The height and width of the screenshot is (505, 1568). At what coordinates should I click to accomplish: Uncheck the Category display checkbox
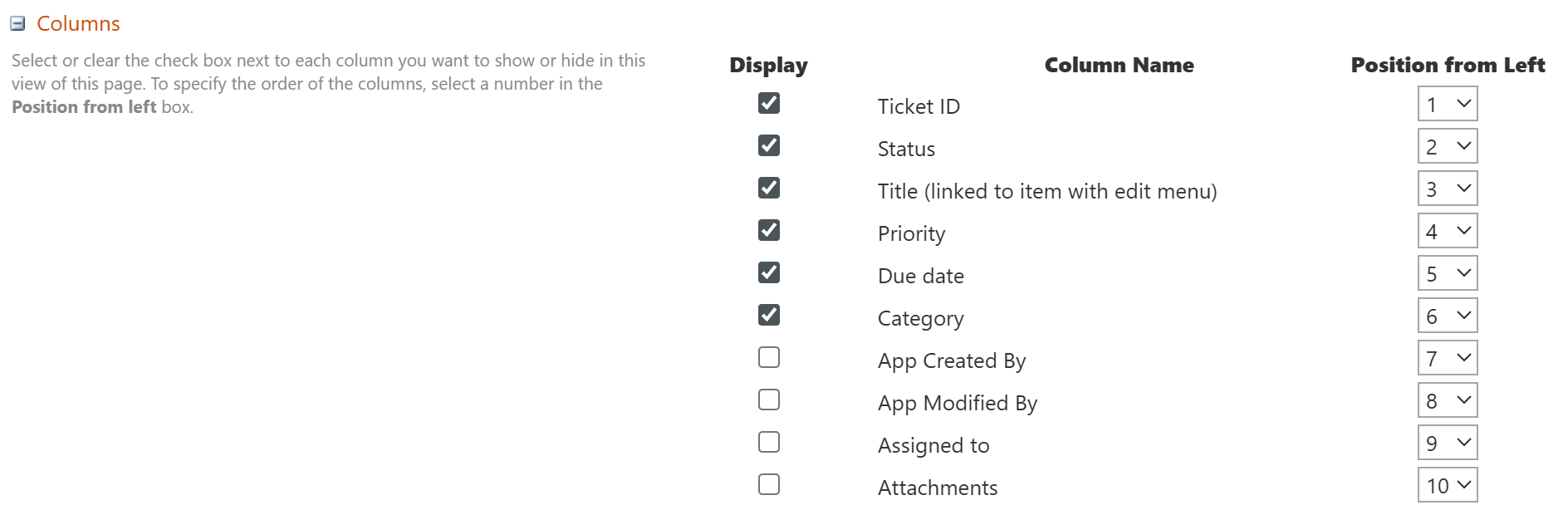coord(769,315)
